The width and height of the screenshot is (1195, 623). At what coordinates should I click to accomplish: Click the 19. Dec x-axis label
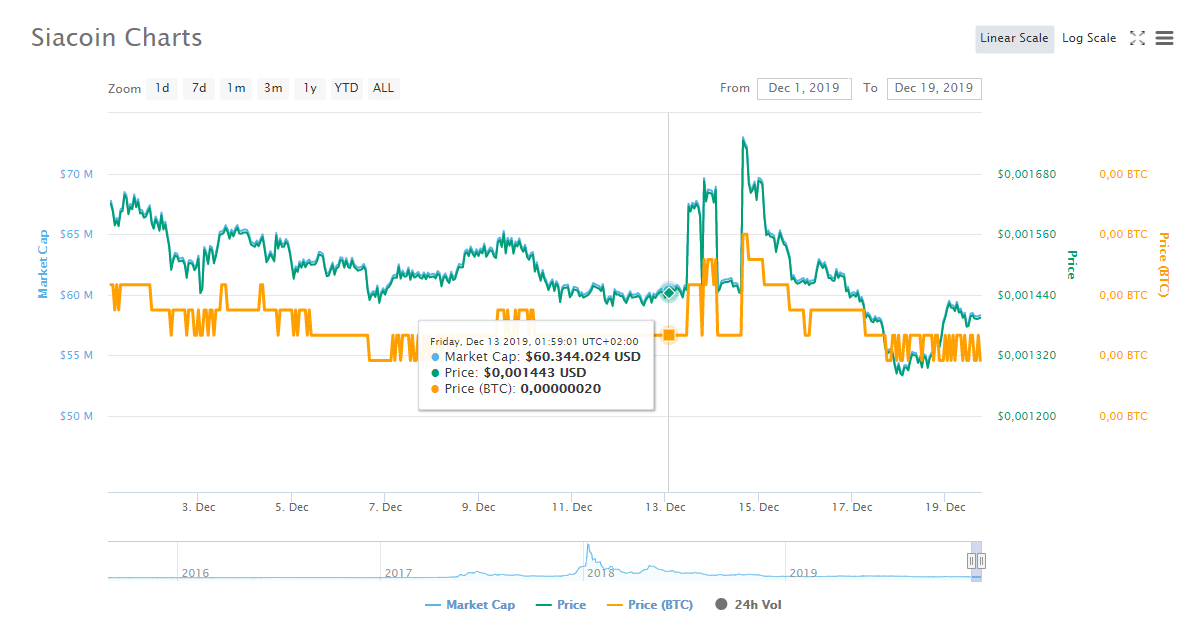click(945, 507)
